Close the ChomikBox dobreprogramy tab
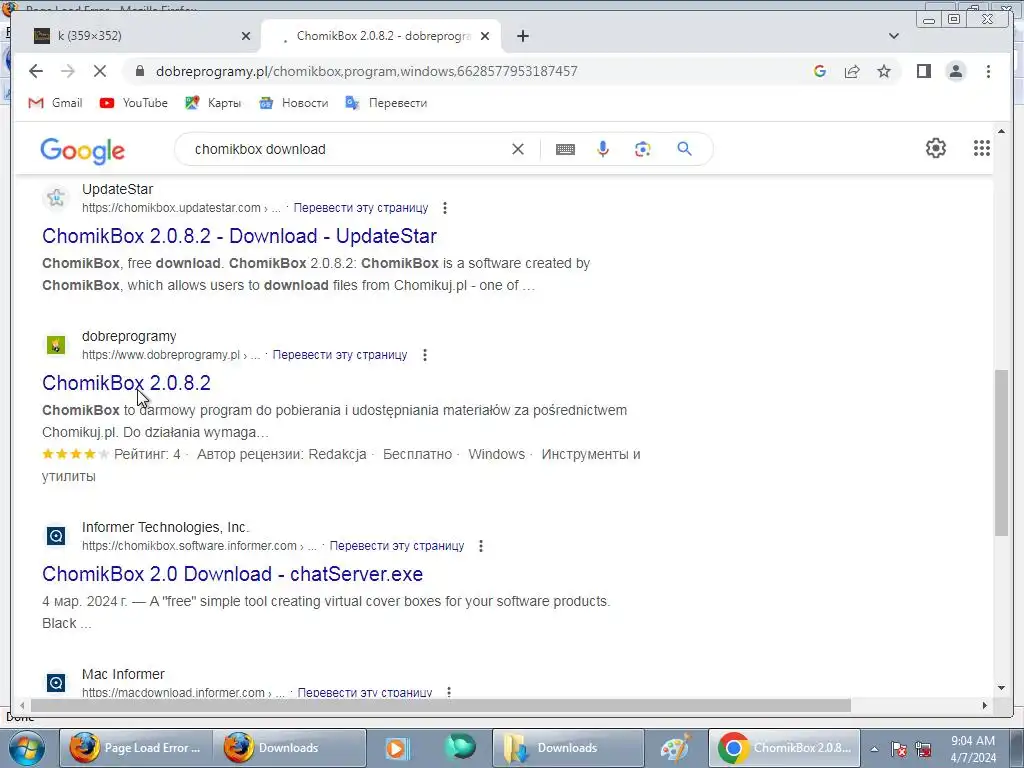1024x768 pixels. 485,36
